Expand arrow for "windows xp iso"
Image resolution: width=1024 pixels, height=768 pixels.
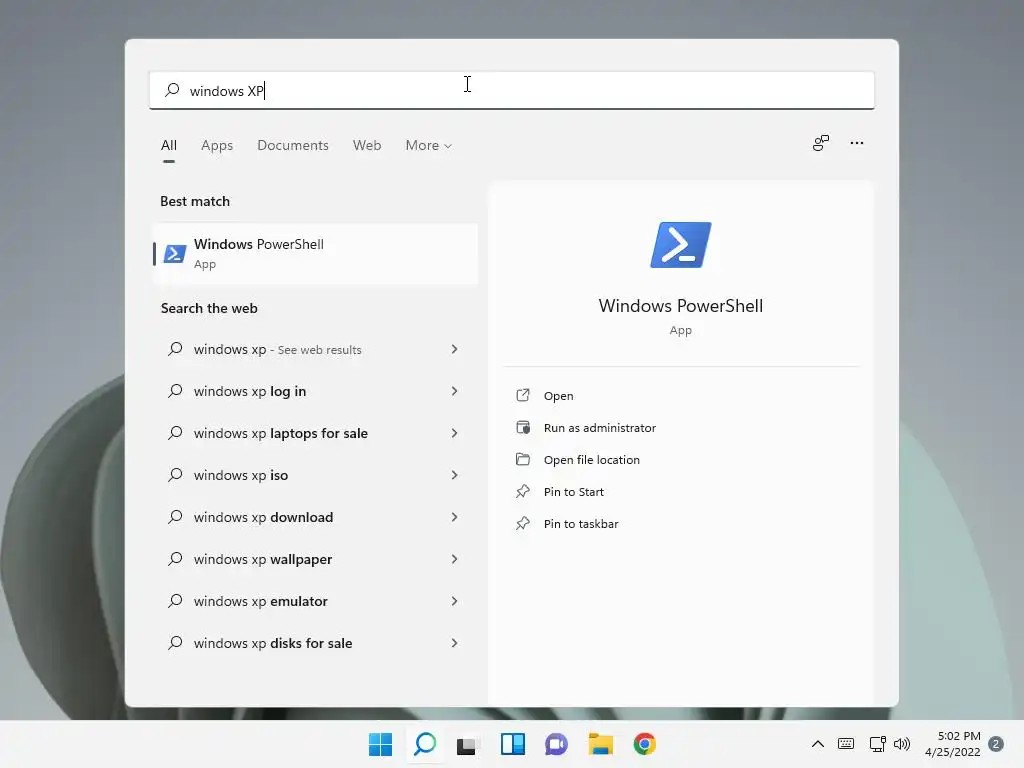click(x=455, y=475)
